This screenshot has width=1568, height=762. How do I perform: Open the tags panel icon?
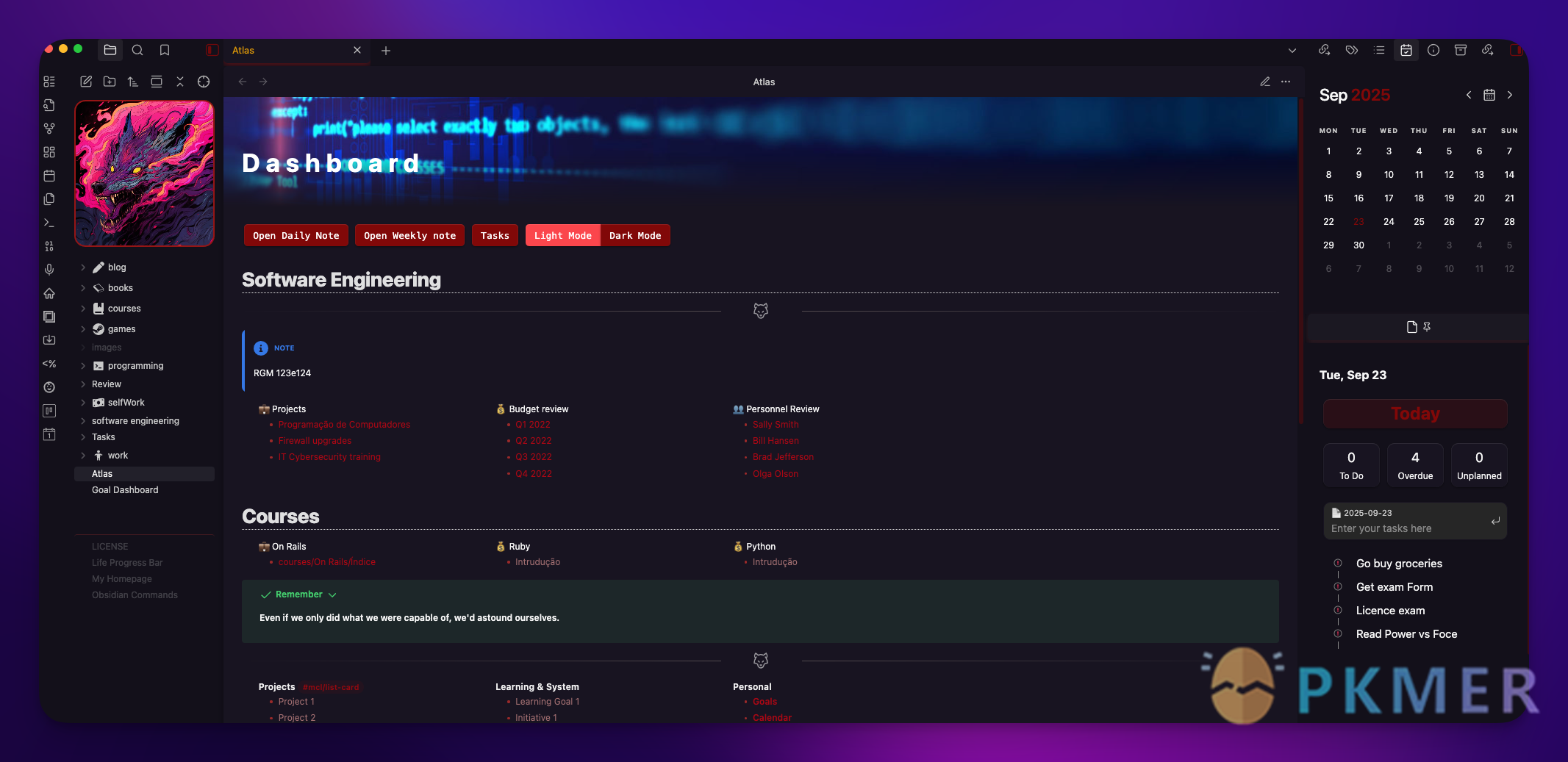(1351, 50)
